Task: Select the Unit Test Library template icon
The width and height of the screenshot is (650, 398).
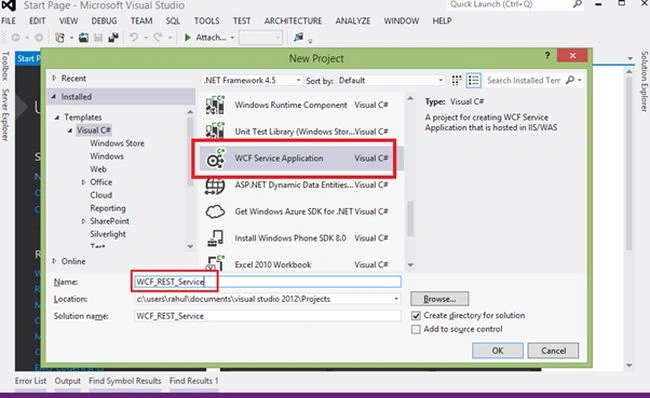Action: [215, 131]
